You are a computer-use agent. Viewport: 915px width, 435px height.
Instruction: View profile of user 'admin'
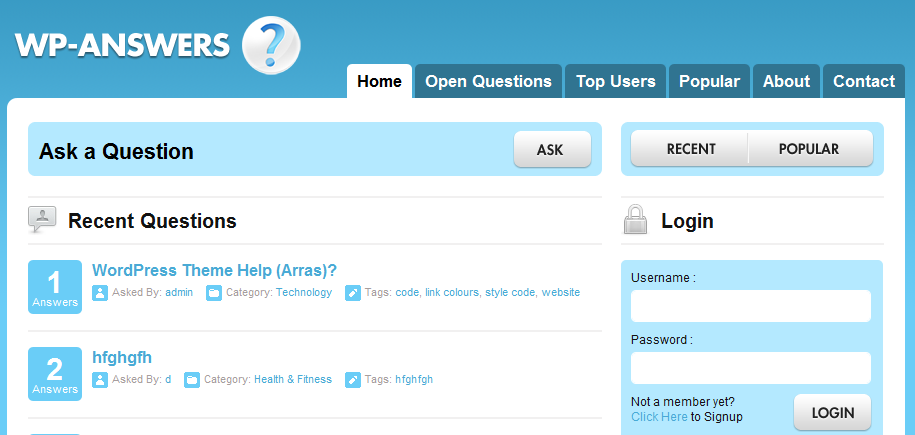(x=179, y=293)
